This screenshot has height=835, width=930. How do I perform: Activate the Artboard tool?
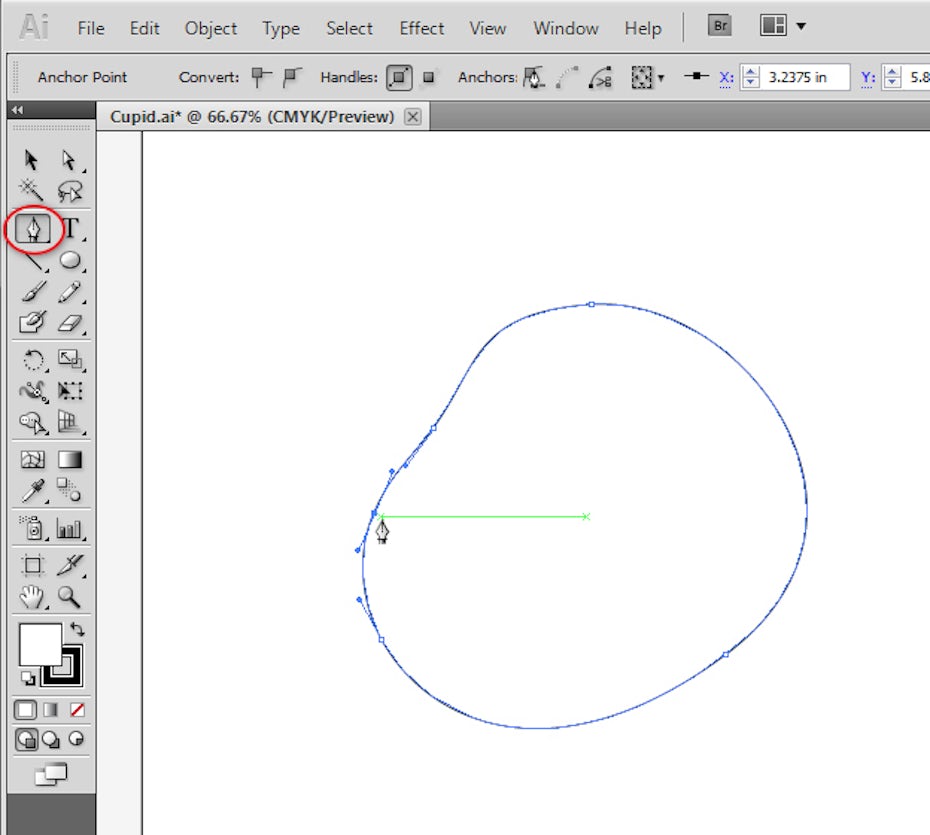[33, 565]
